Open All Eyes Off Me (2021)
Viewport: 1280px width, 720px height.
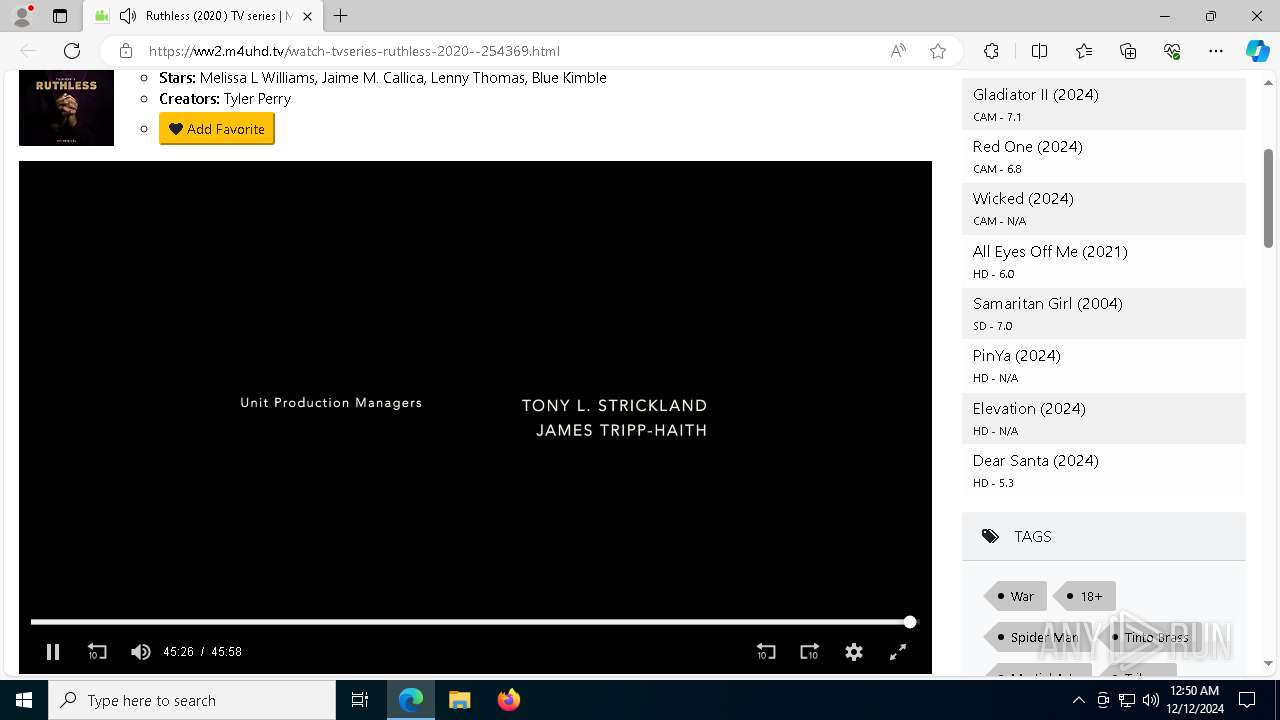click(1050, 252)
